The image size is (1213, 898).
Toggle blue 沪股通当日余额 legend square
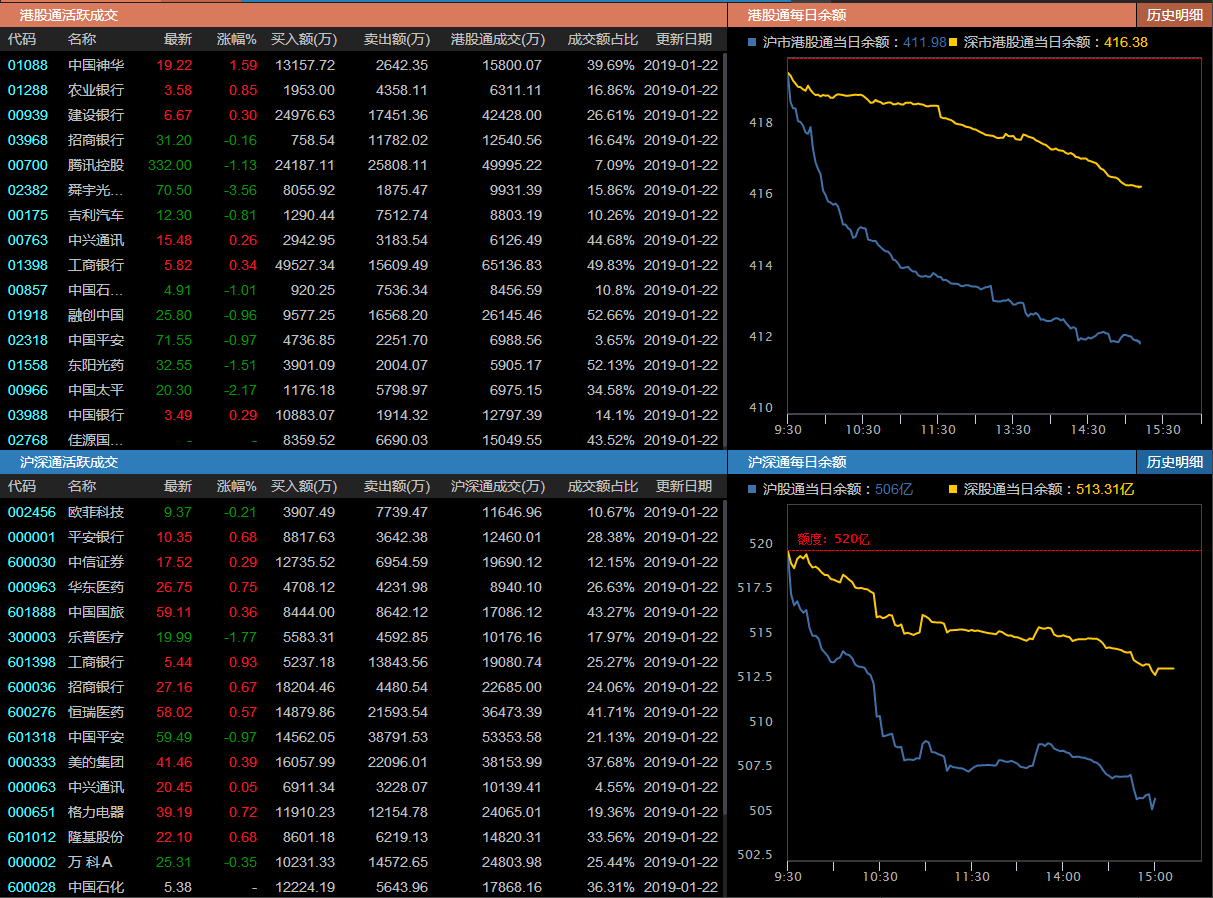[x=752, y=489]
